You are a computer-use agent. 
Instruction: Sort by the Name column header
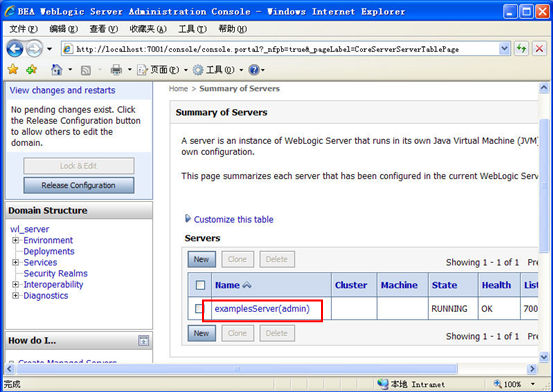(227, 285)
